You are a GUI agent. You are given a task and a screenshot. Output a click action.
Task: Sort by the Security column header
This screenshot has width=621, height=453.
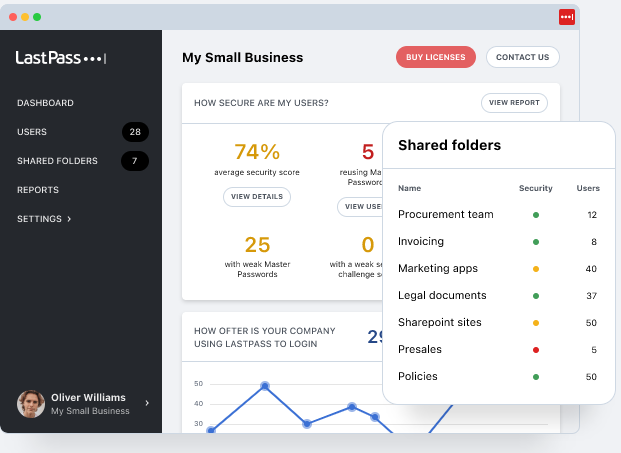(535, 188)
